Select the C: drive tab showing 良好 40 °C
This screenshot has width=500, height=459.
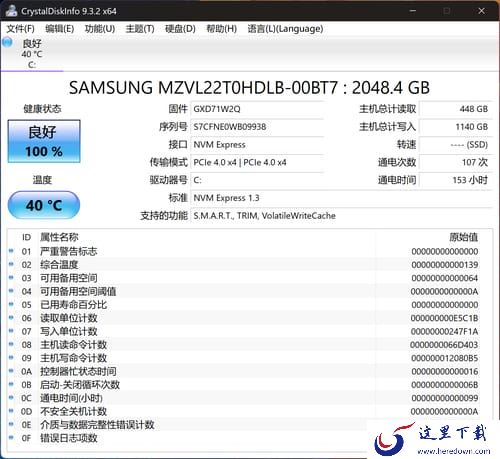(32, 54)
